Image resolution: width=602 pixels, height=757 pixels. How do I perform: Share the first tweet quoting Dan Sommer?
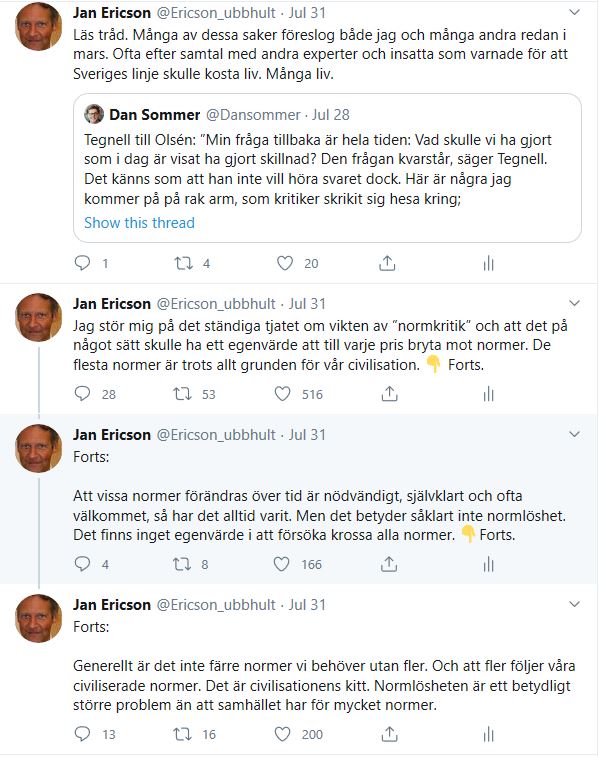(387, 263)
